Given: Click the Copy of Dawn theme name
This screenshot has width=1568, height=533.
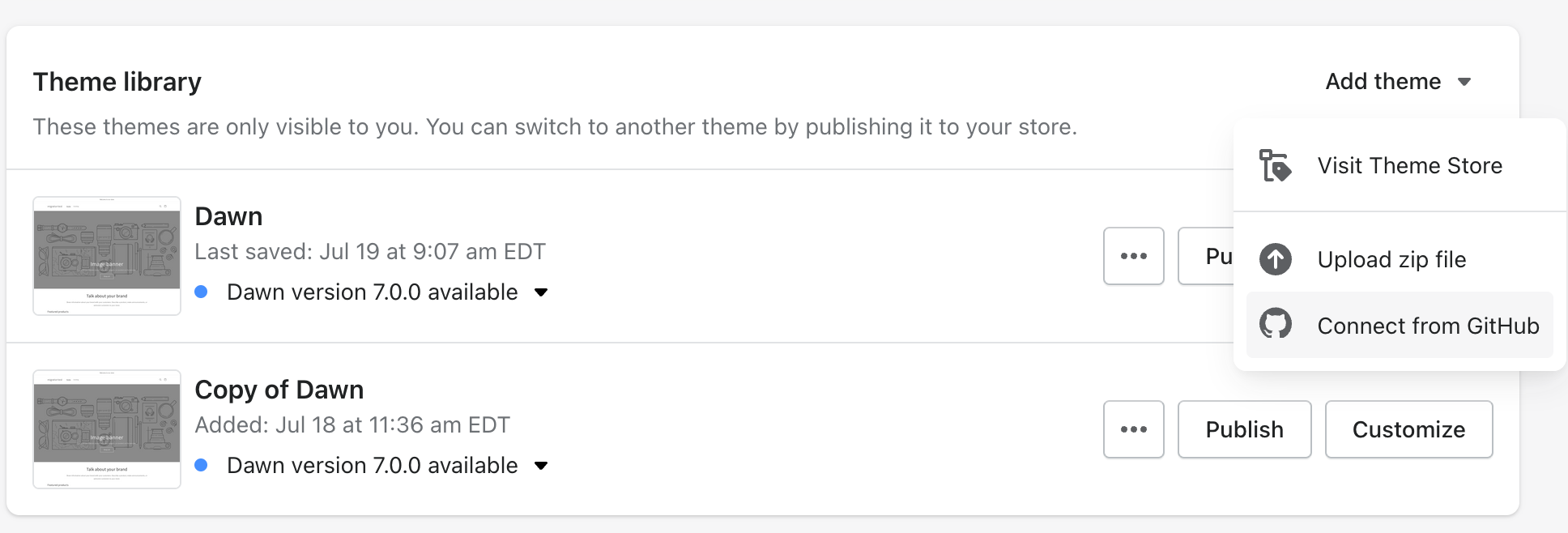Looking at the screenshot, I should point(279,390).
